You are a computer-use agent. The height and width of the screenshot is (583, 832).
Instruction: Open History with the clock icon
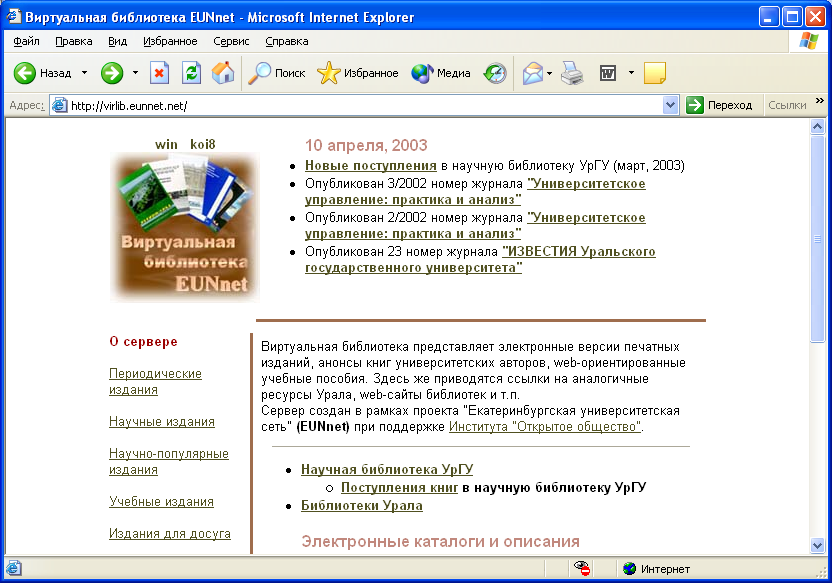pos(495,73)
